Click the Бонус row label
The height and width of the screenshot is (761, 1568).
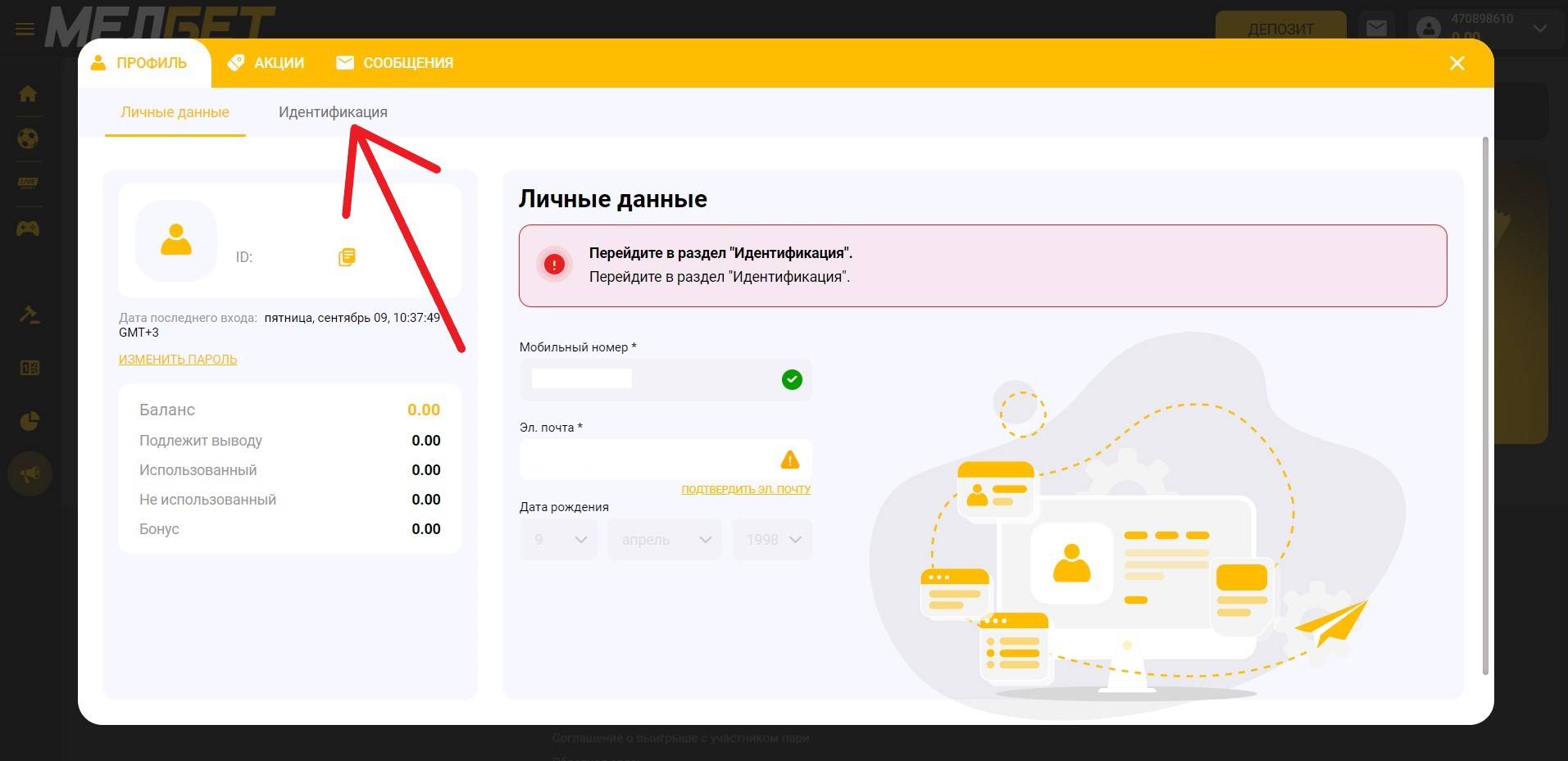(x=159, y=529)
